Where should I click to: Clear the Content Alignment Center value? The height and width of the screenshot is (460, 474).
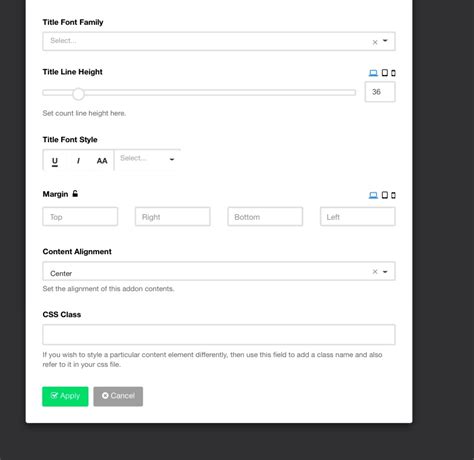pos(375,272)
